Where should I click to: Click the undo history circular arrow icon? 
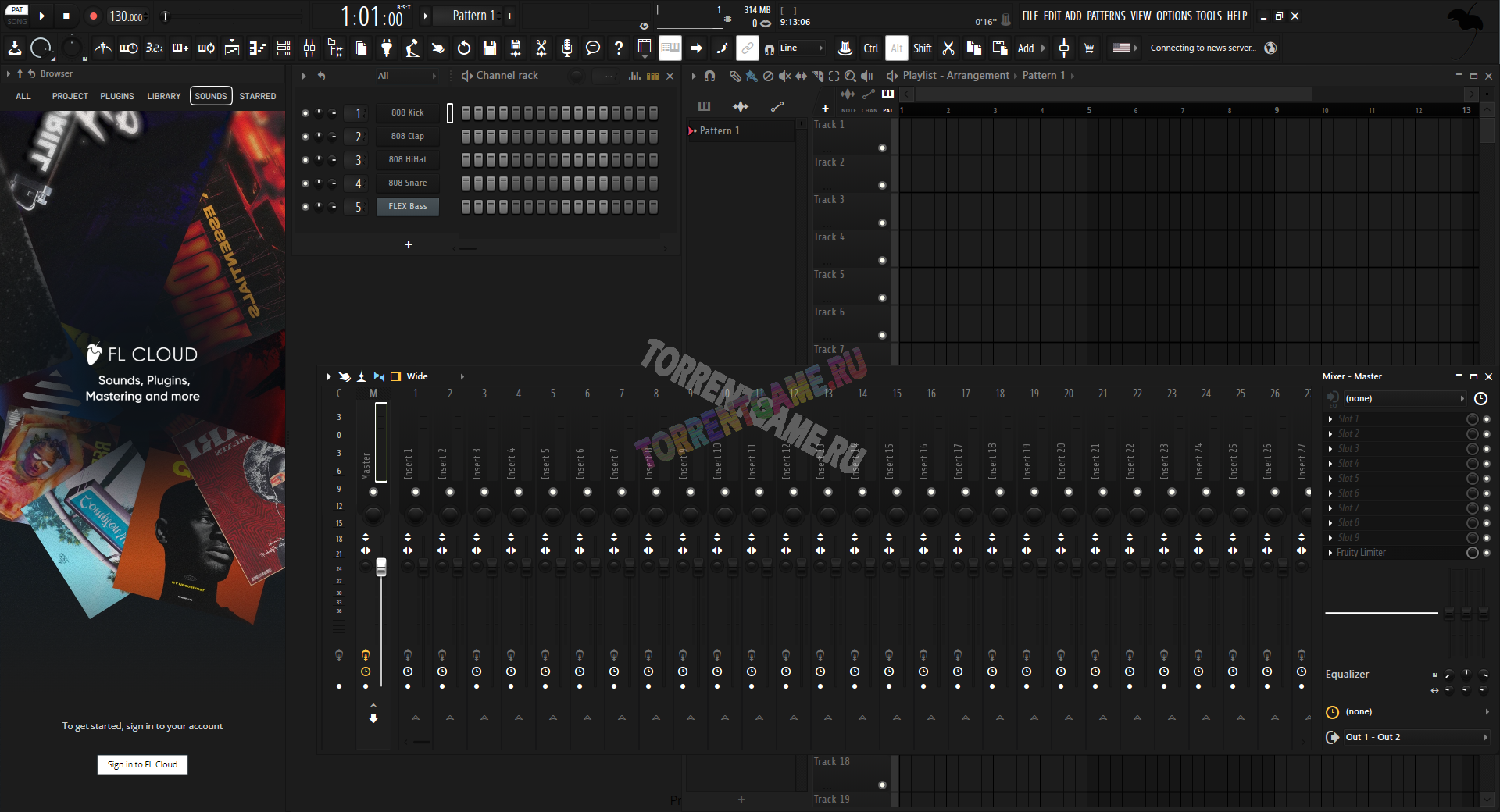(464, 48)
